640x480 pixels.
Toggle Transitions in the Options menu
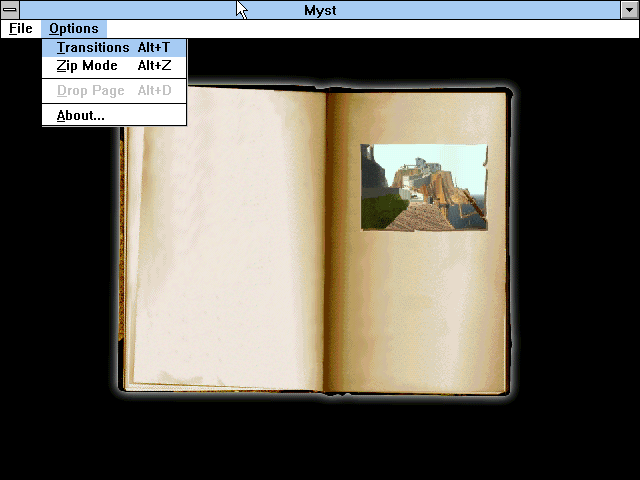tap(93, 48)
